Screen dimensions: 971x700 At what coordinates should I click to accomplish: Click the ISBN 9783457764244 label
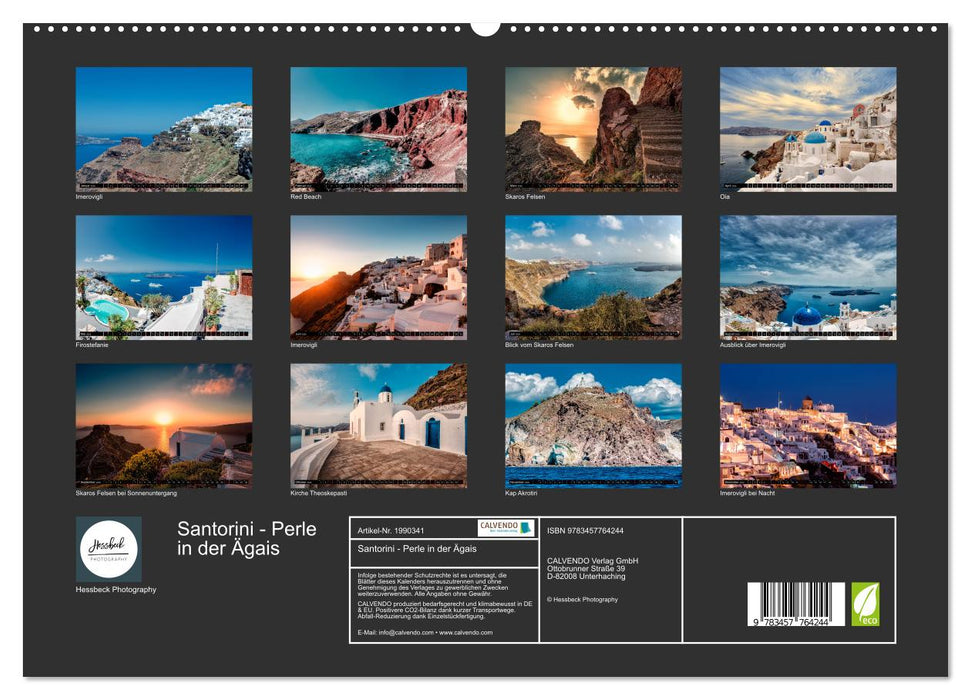point(585,530)
